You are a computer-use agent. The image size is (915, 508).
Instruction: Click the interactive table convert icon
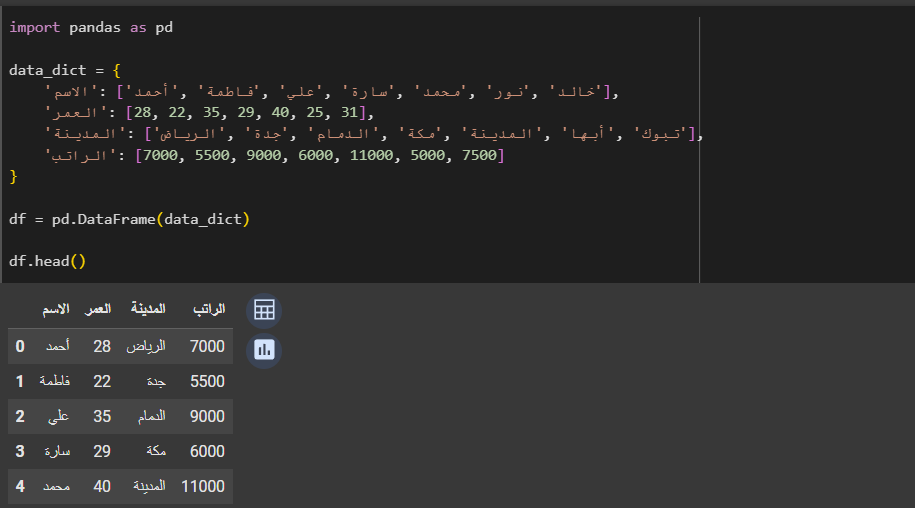[264, 310]
